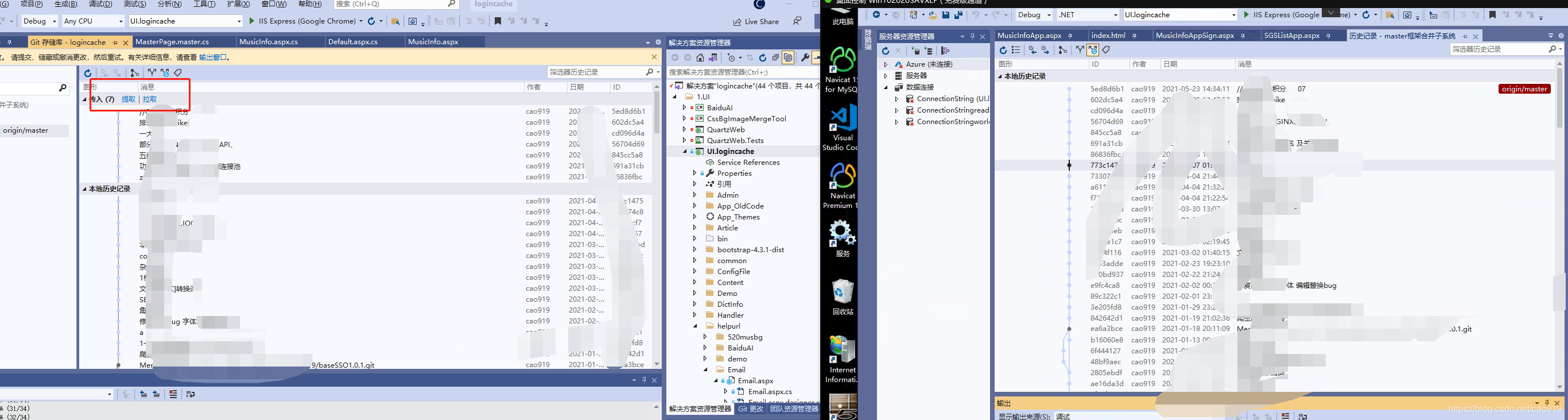
Task: Collapse all items in Solution Explorer
Action: pyautogui.click(x=775, y=57)
